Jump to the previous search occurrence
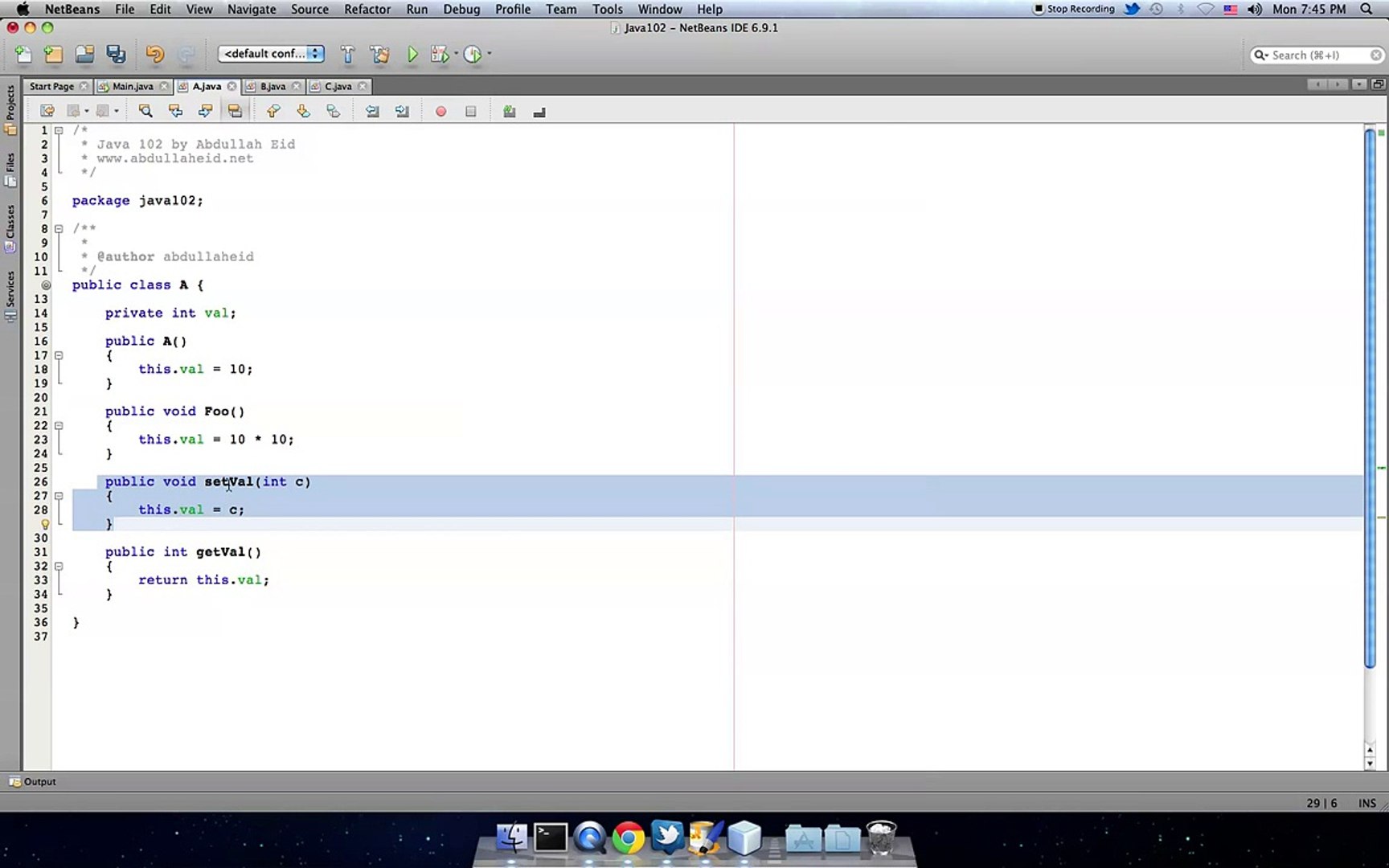This screenshot has height=868, width=1389. pos(175,112)
